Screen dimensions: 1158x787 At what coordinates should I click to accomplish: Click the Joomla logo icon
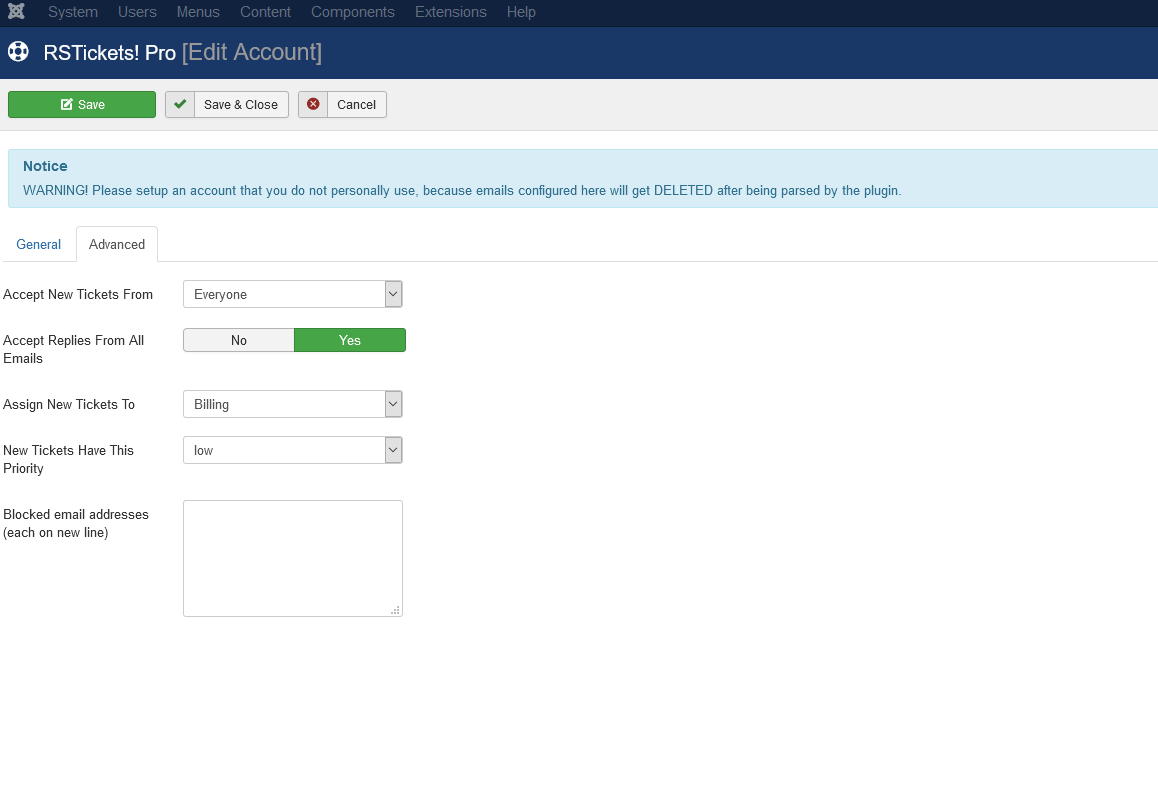tap(16, 11)
